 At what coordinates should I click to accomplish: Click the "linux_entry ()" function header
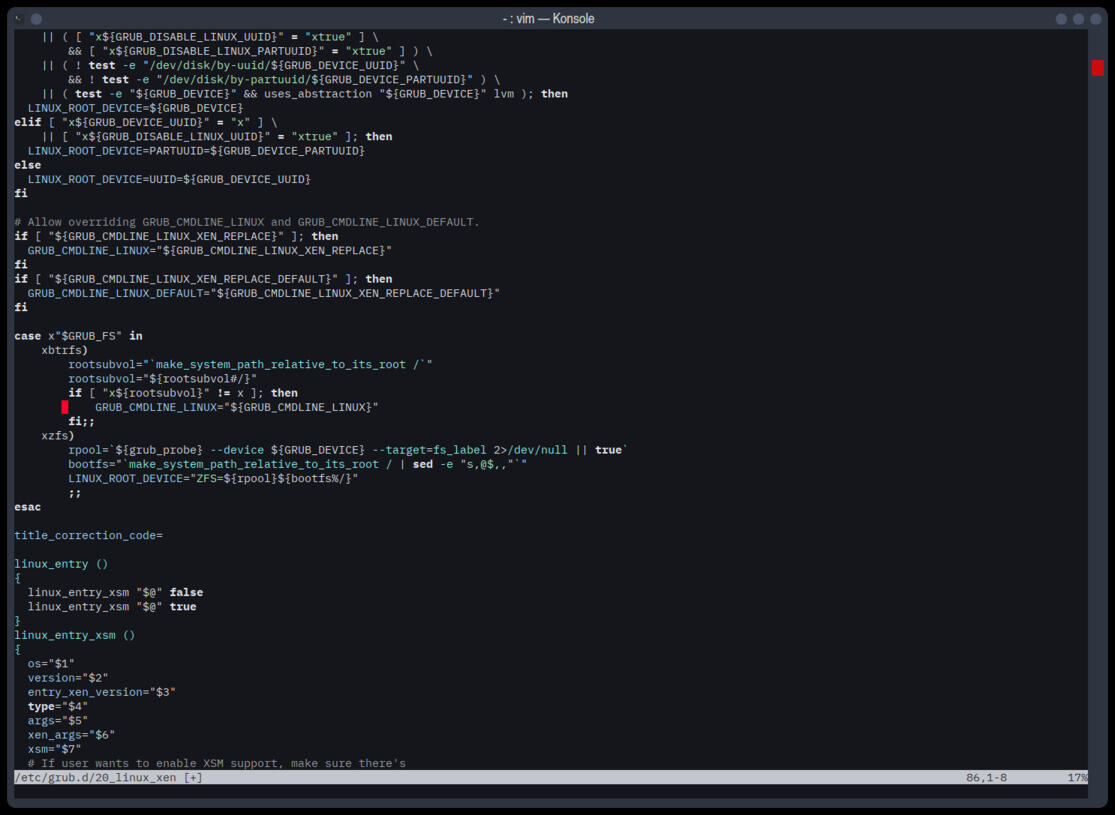pos(61,563)
